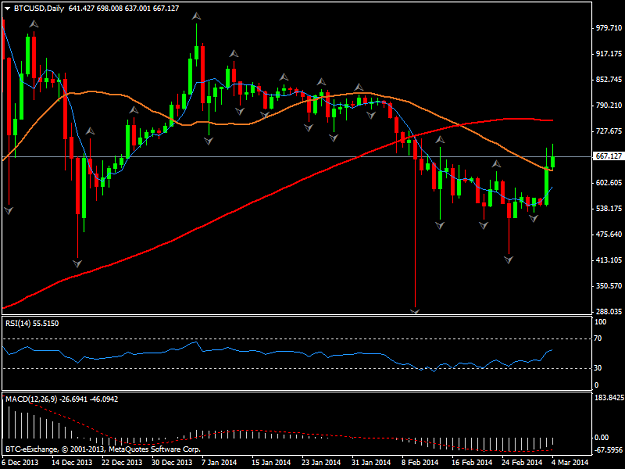The height and width of the screenshot is (469, 625).
Task: Click the 16 Feb 2014 date label
Action: [472, 462]
